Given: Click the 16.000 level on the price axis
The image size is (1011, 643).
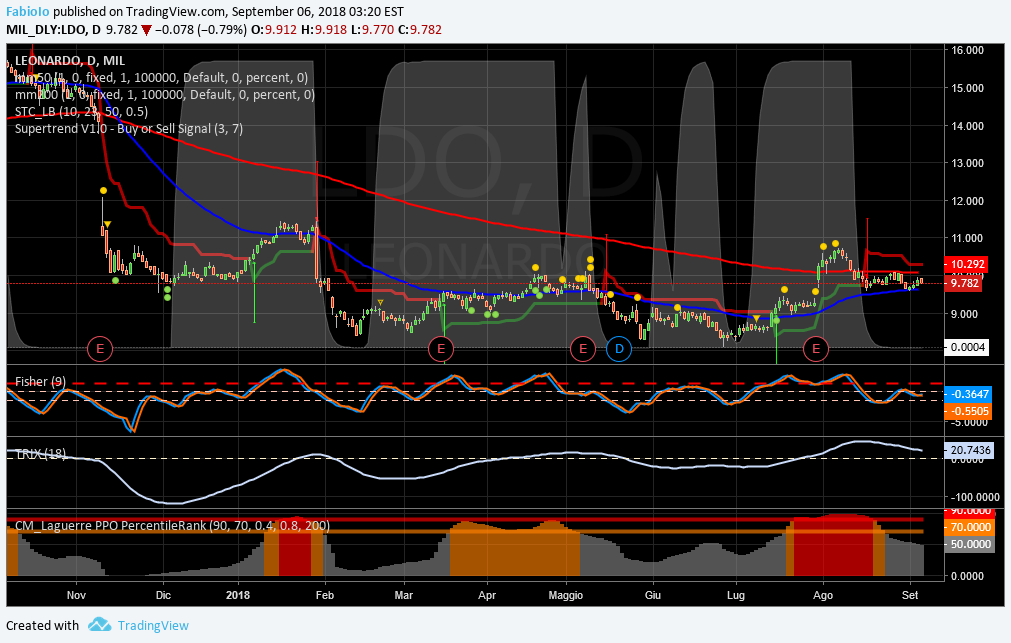Looking at the screenshot, I should 968,50.
